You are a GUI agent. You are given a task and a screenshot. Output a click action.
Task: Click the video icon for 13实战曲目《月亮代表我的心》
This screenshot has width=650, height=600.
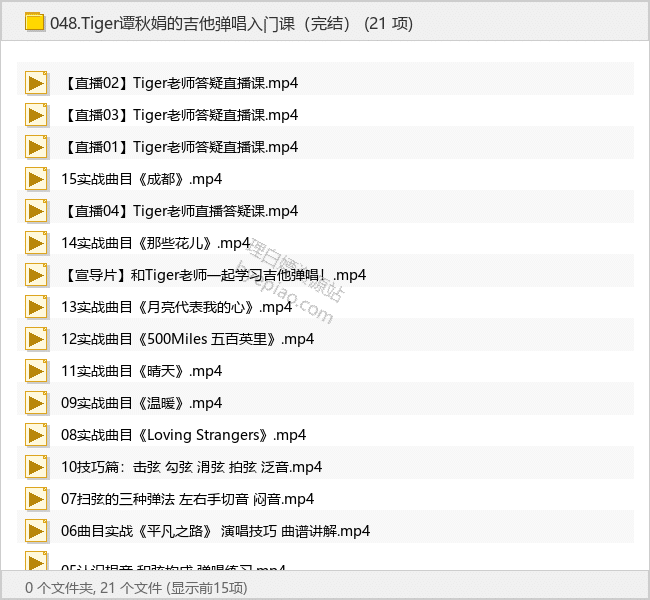coord(36,307)
